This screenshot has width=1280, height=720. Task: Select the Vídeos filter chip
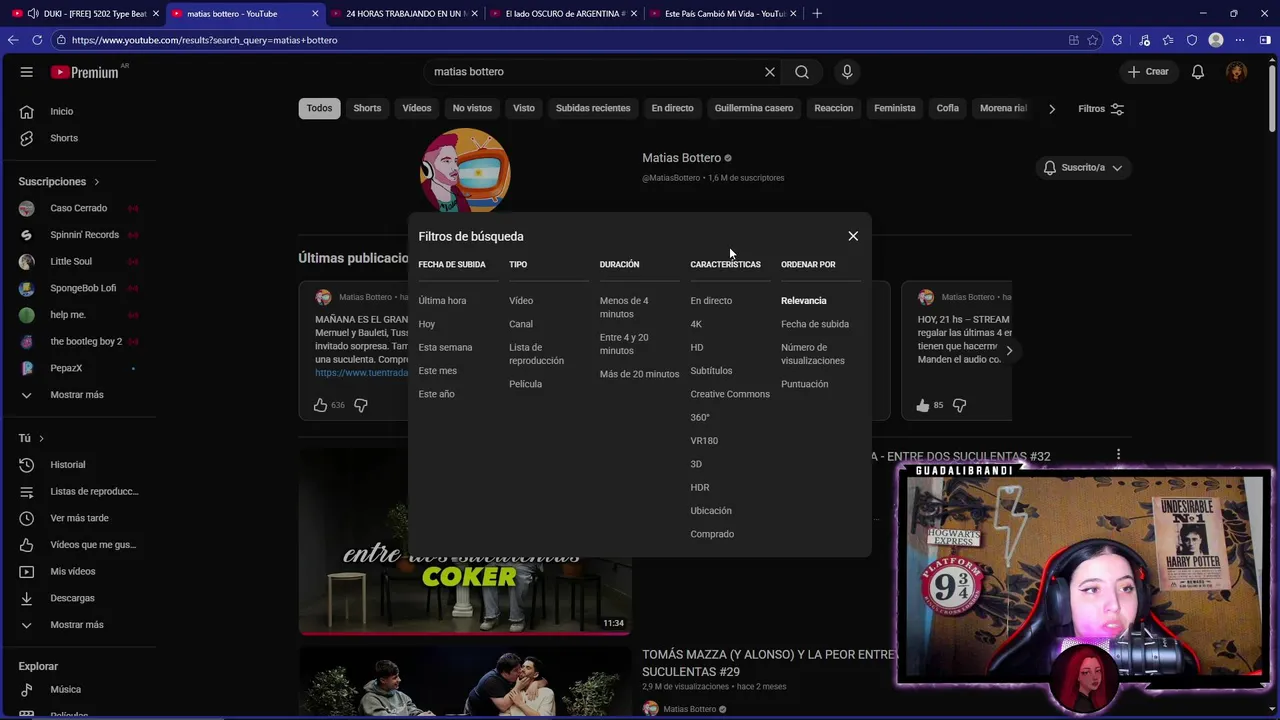pos(417,108)
